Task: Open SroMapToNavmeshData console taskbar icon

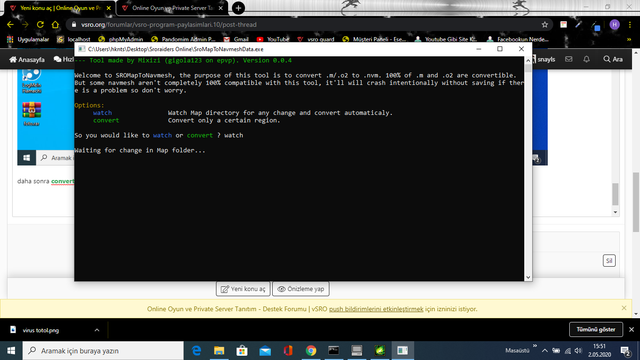Action: 403,351
